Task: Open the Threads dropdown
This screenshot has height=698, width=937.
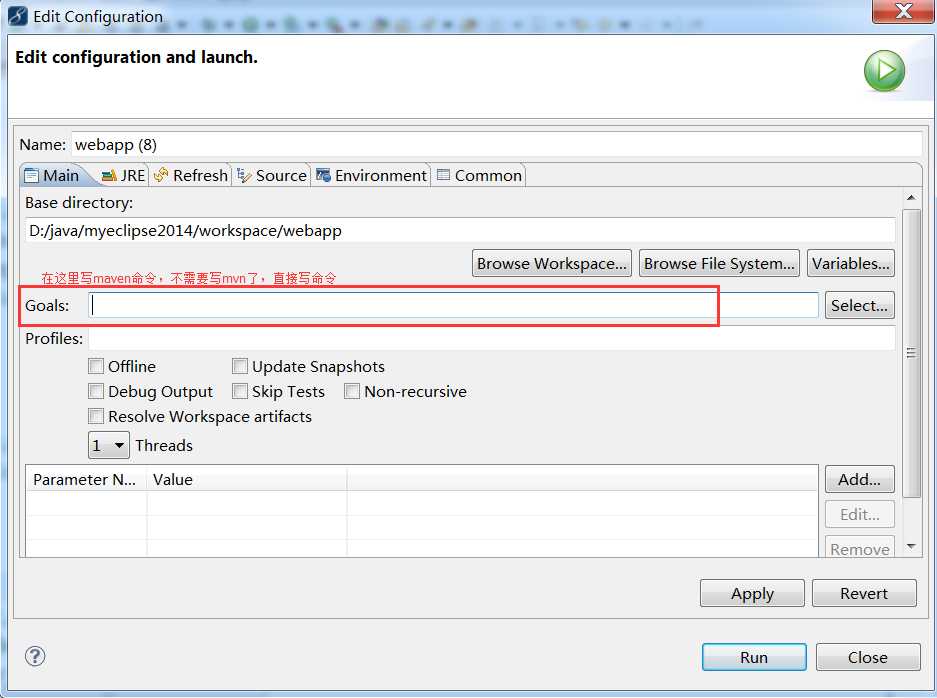Action: [109, 445]
